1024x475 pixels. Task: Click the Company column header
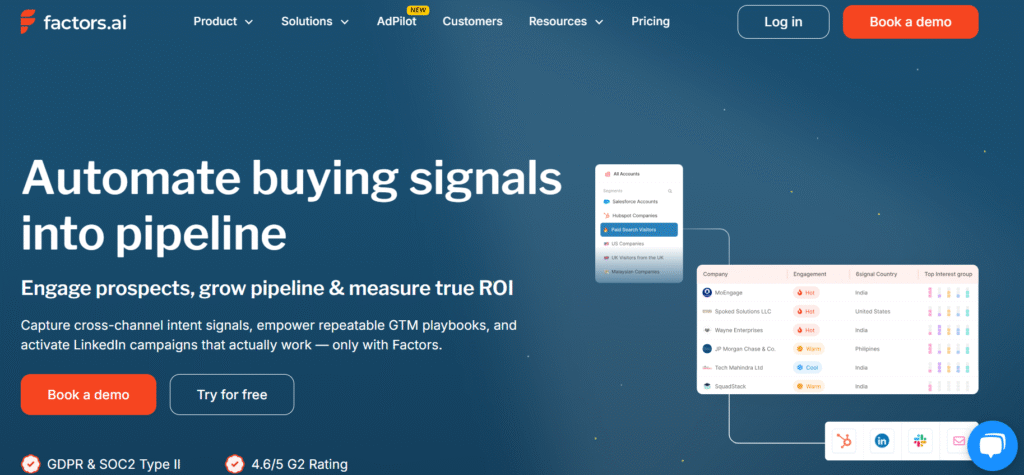click(x=715, y=274)
